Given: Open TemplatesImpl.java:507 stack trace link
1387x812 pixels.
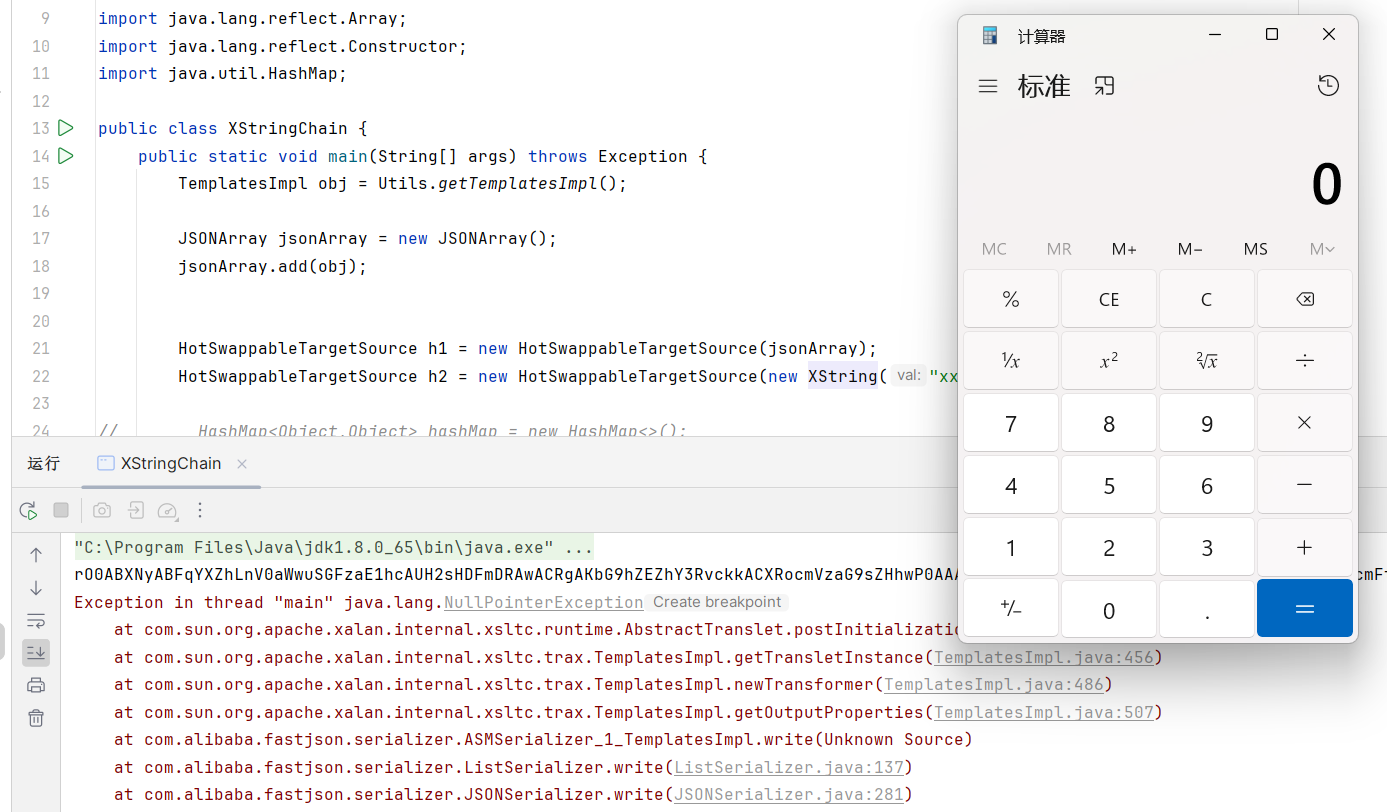Looking at the screenshot, I should [x=1044, y=713].
